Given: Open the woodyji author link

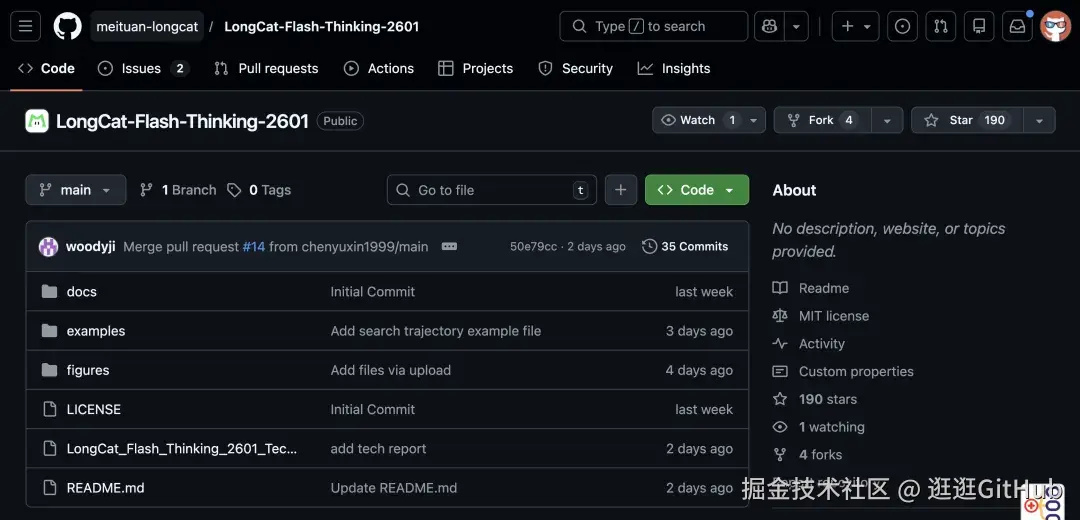Looking at the screenshot, I should tap(90, 247).
